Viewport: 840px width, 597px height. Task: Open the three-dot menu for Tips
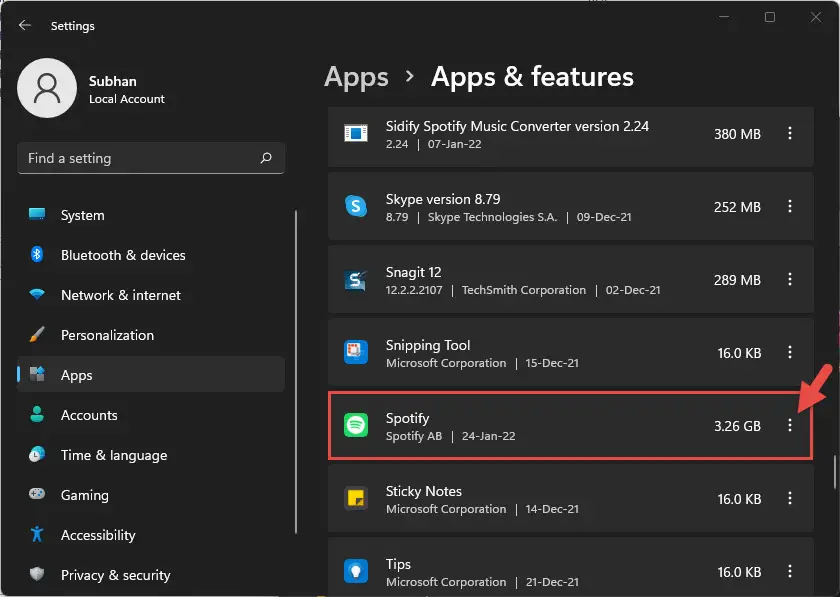point(790,571)
